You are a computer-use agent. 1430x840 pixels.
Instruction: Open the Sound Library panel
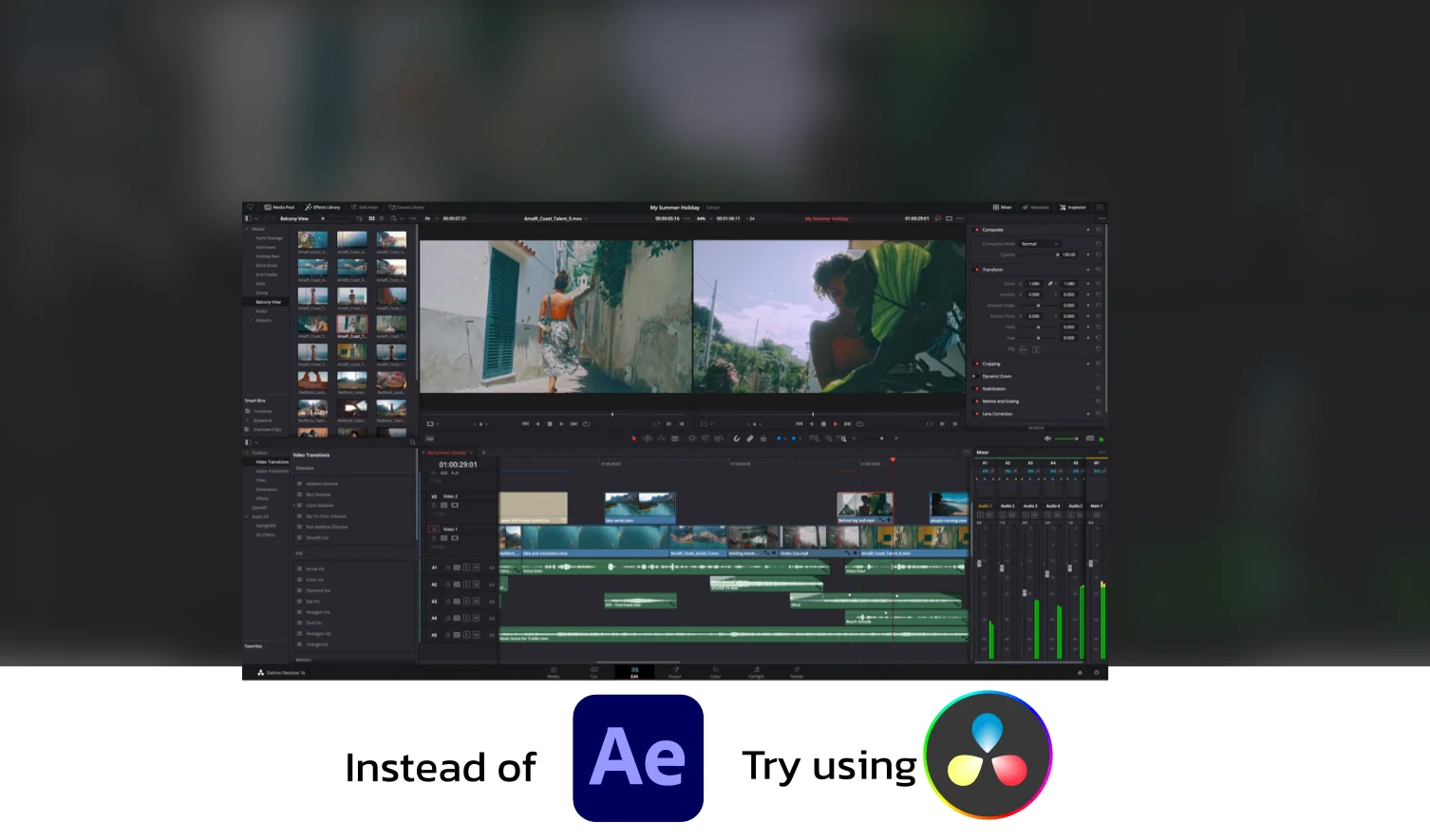tap(408, 207)
